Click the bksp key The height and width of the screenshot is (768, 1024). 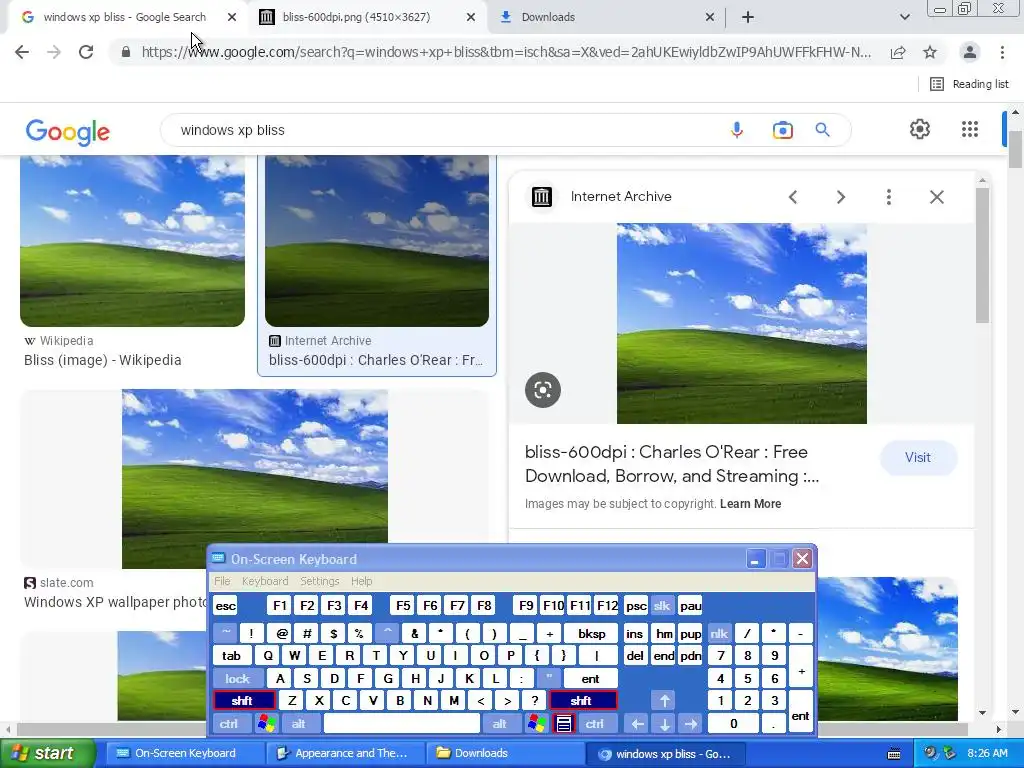point(592,633)
